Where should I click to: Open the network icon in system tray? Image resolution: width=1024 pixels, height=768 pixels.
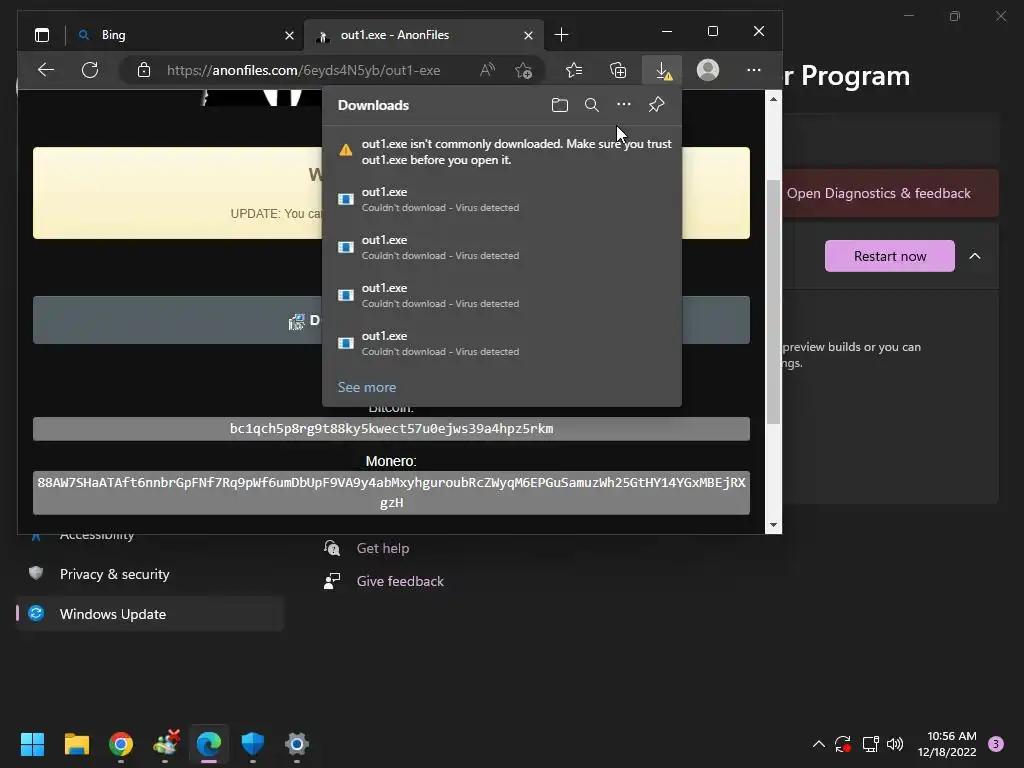(x=870, y=744)
